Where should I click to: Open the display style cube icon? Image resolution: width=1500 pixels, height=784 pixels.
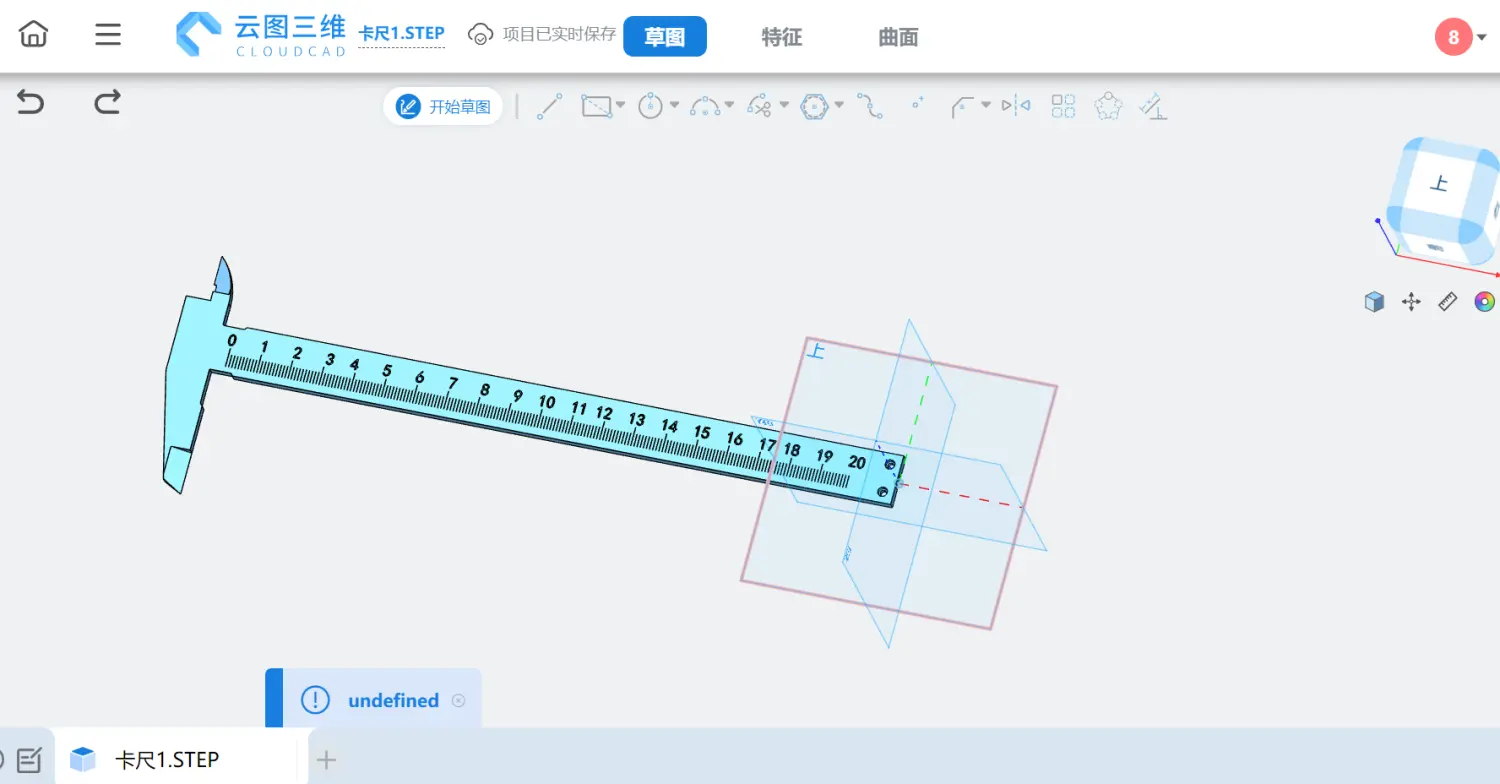pyautogui.click(x=1375, y=302)
